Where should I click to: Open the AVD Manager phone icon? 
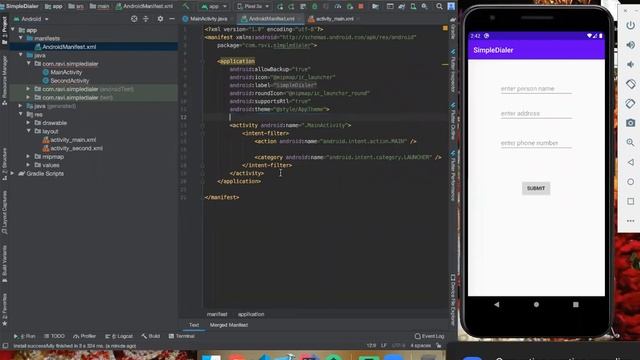(x=413, y=7)
